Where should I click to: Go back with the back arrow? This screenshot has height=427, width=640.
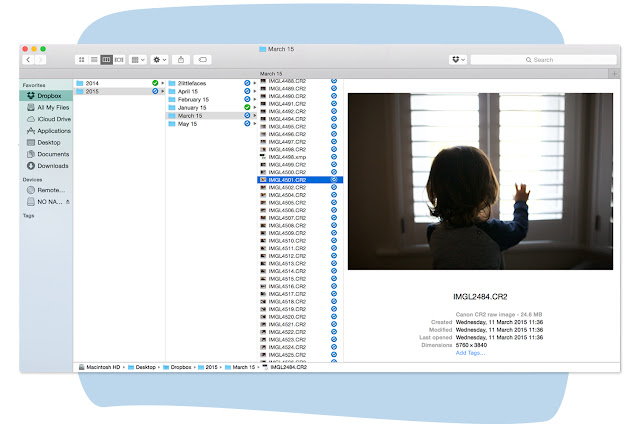coord(28,60)
